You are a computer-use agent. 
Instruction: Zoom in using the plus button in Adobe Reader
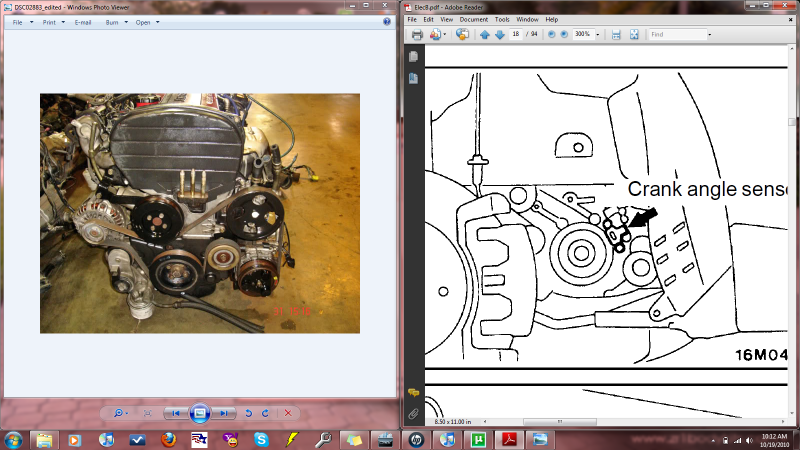point(564,35)
